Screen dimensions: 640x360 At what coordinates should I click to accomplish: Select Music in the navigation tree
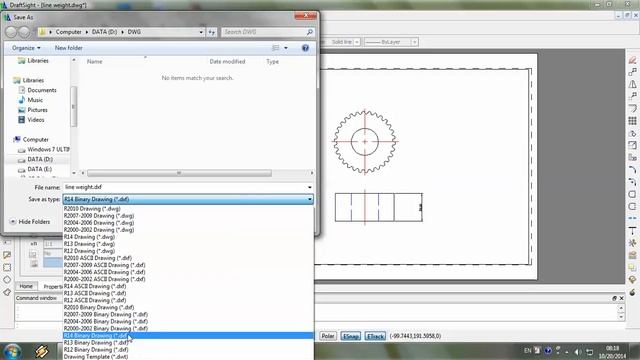coord(35,100)
